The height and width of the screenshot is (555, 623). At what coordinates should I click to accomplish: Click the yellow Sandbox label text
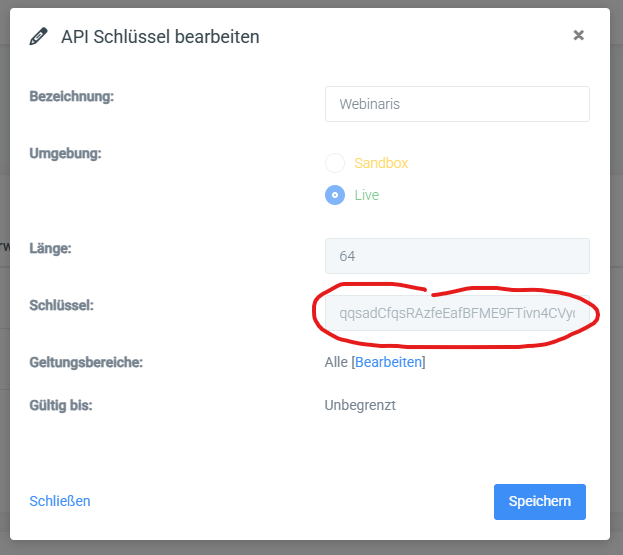tap(381, 163)
